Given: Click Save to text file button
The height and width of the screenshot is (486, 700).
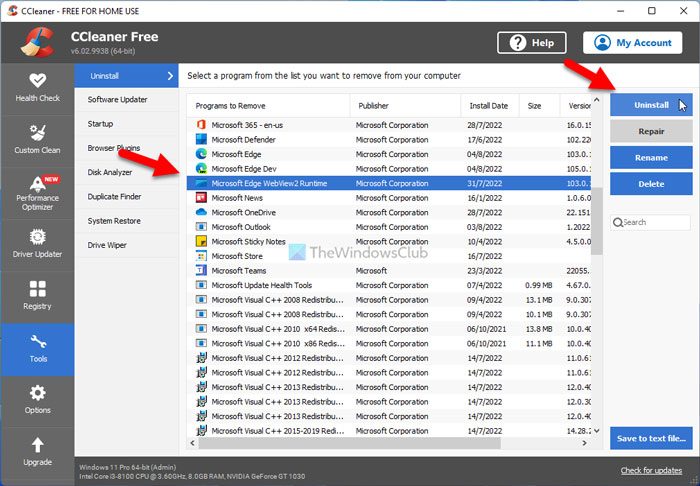Looking at the screenshot, I should [x=651, y=438].
